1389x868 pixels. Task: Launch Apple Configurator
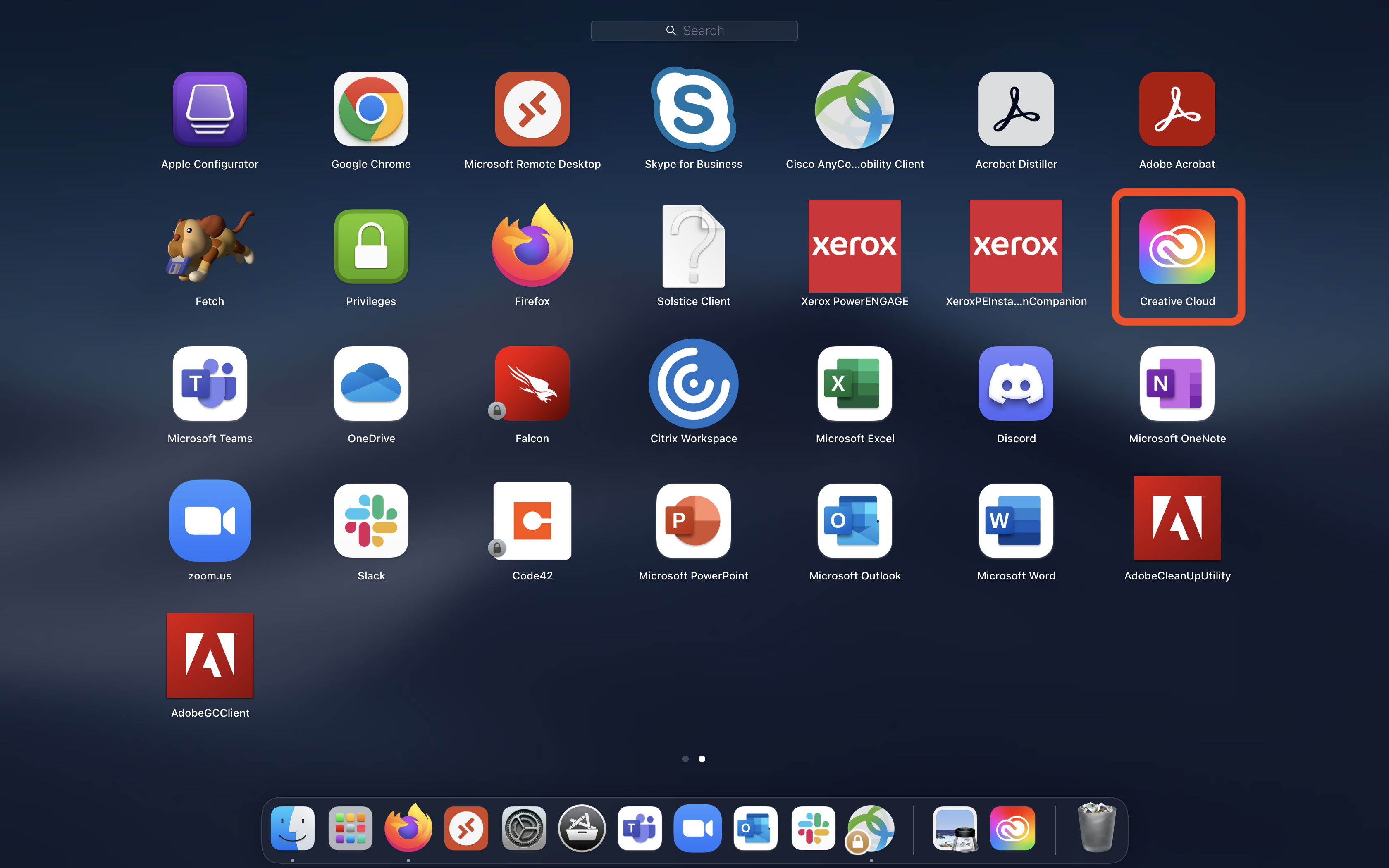pos(210,109)
